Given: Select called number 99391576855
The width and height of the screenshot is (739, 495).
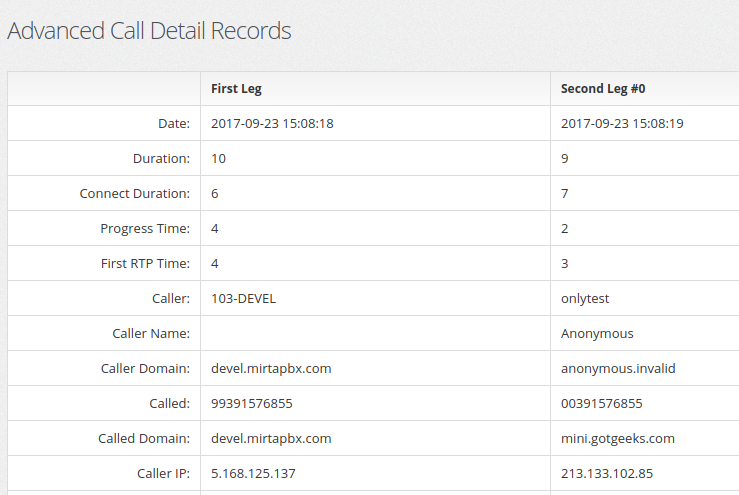Looking at the screenshot, I should (x=252, y=404).
